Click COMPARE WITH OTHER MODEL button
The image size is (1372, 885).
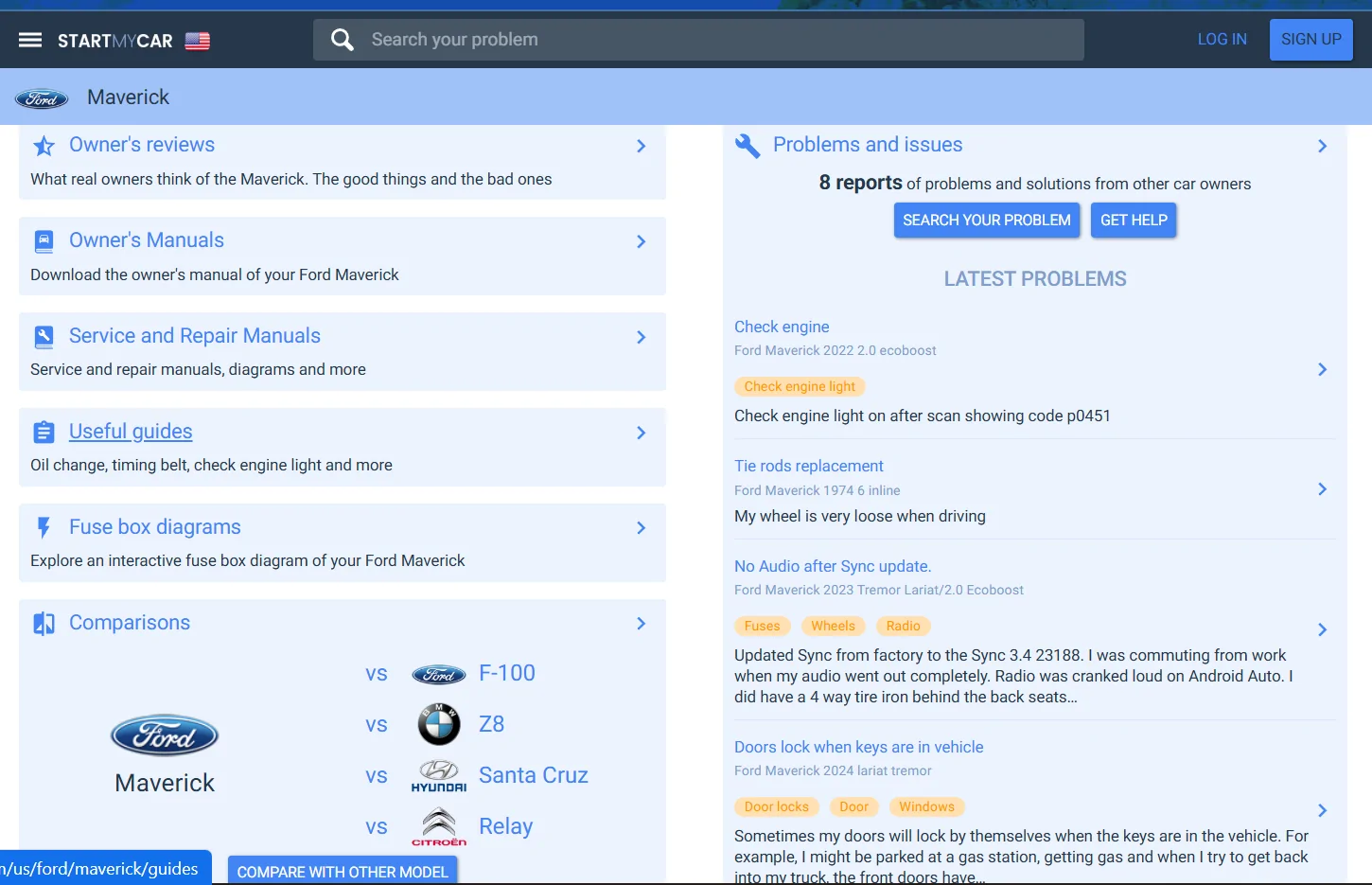[343, 871]
